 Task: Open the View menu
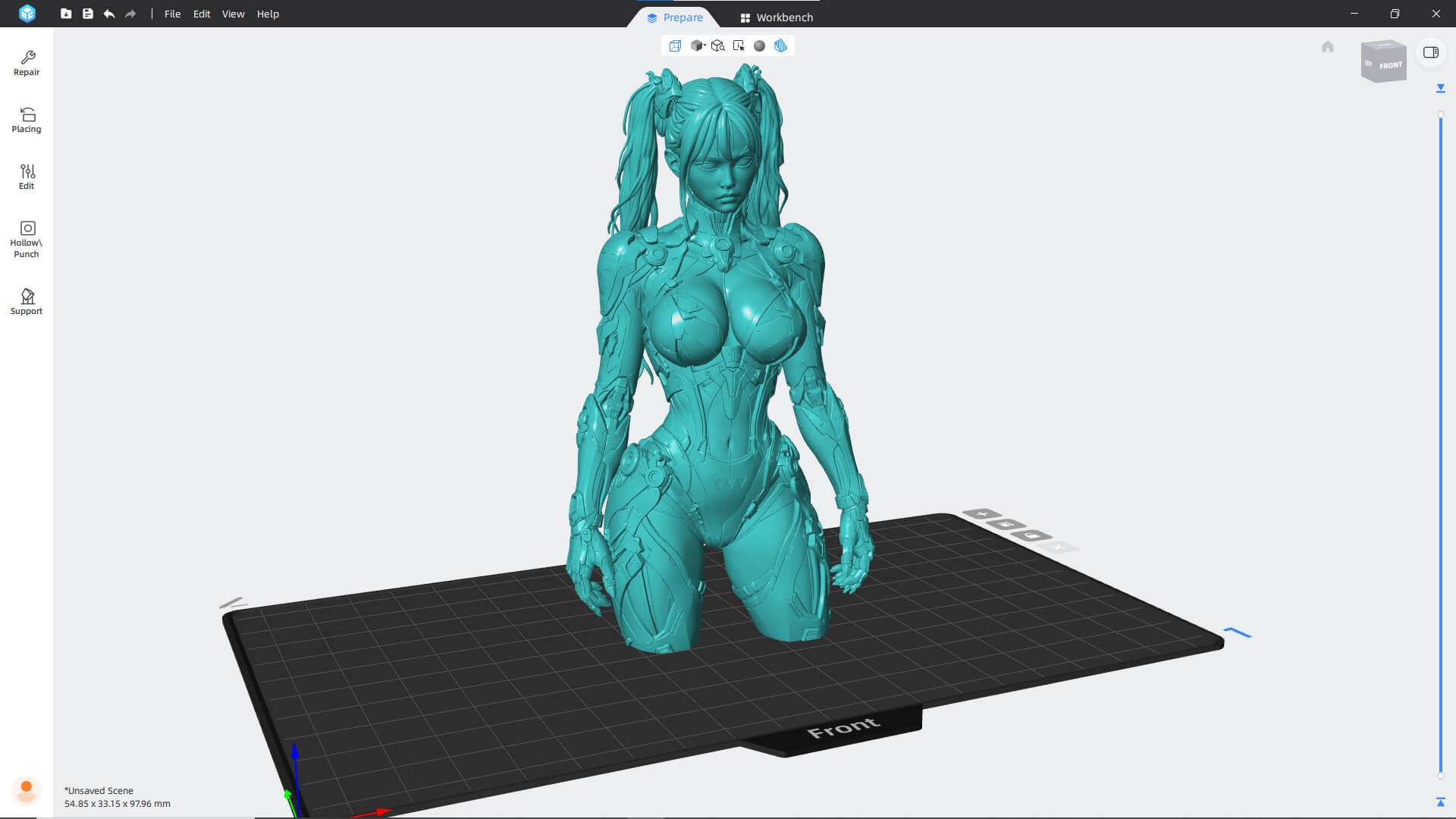[x=233, y=14]
